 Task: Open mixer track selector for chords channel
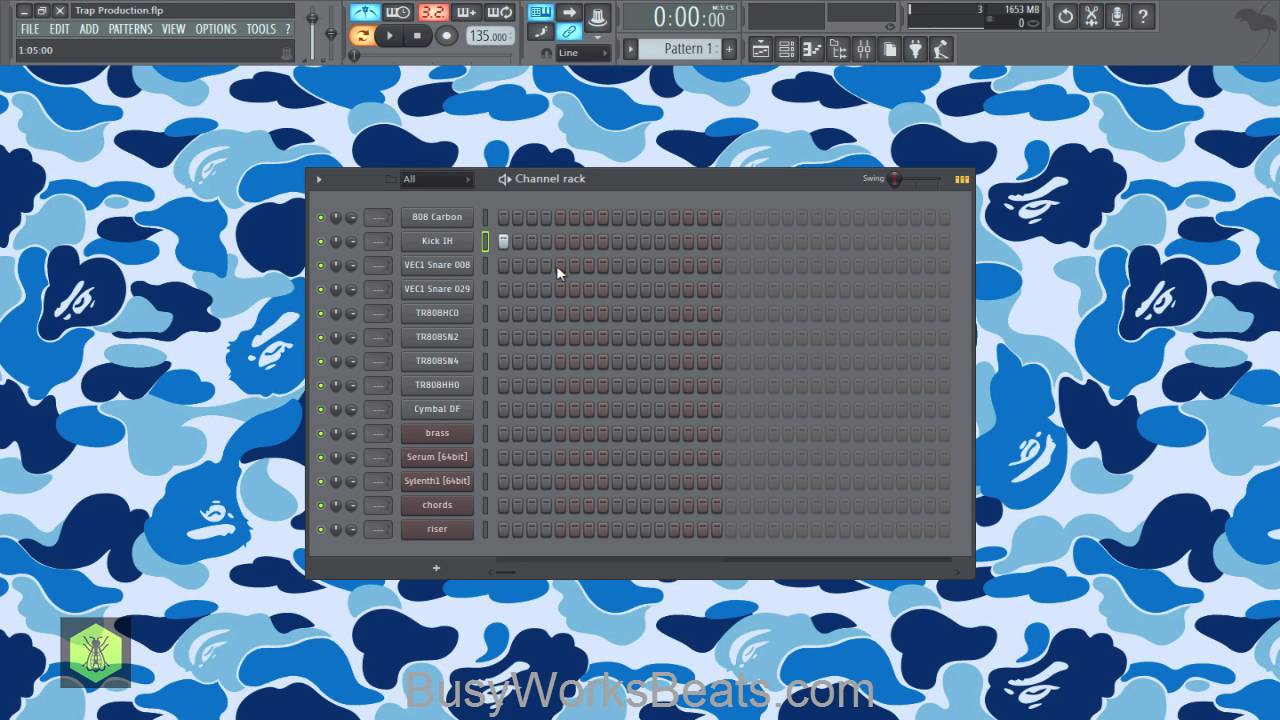tap(377, 505)
